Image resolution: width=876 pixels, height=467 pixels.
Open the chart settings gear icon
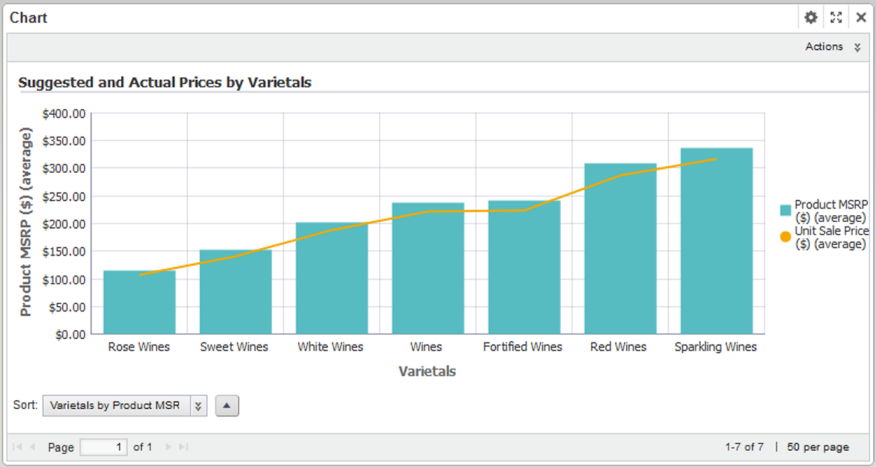point(811,17)
